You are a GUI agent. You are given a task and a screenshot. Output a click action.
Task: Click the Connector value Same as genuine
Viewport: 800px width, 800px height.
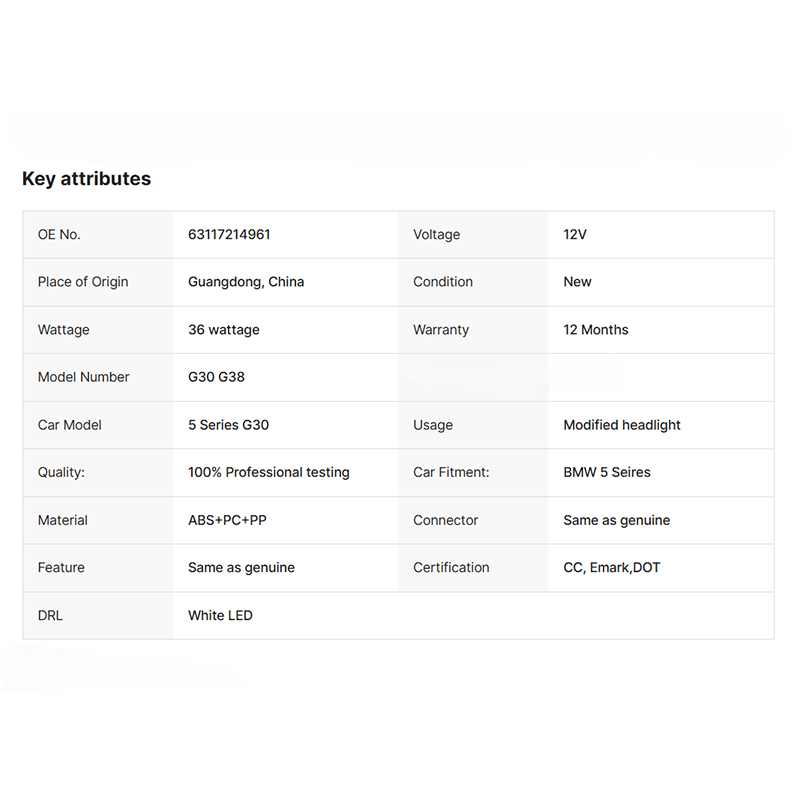(617, 520)
